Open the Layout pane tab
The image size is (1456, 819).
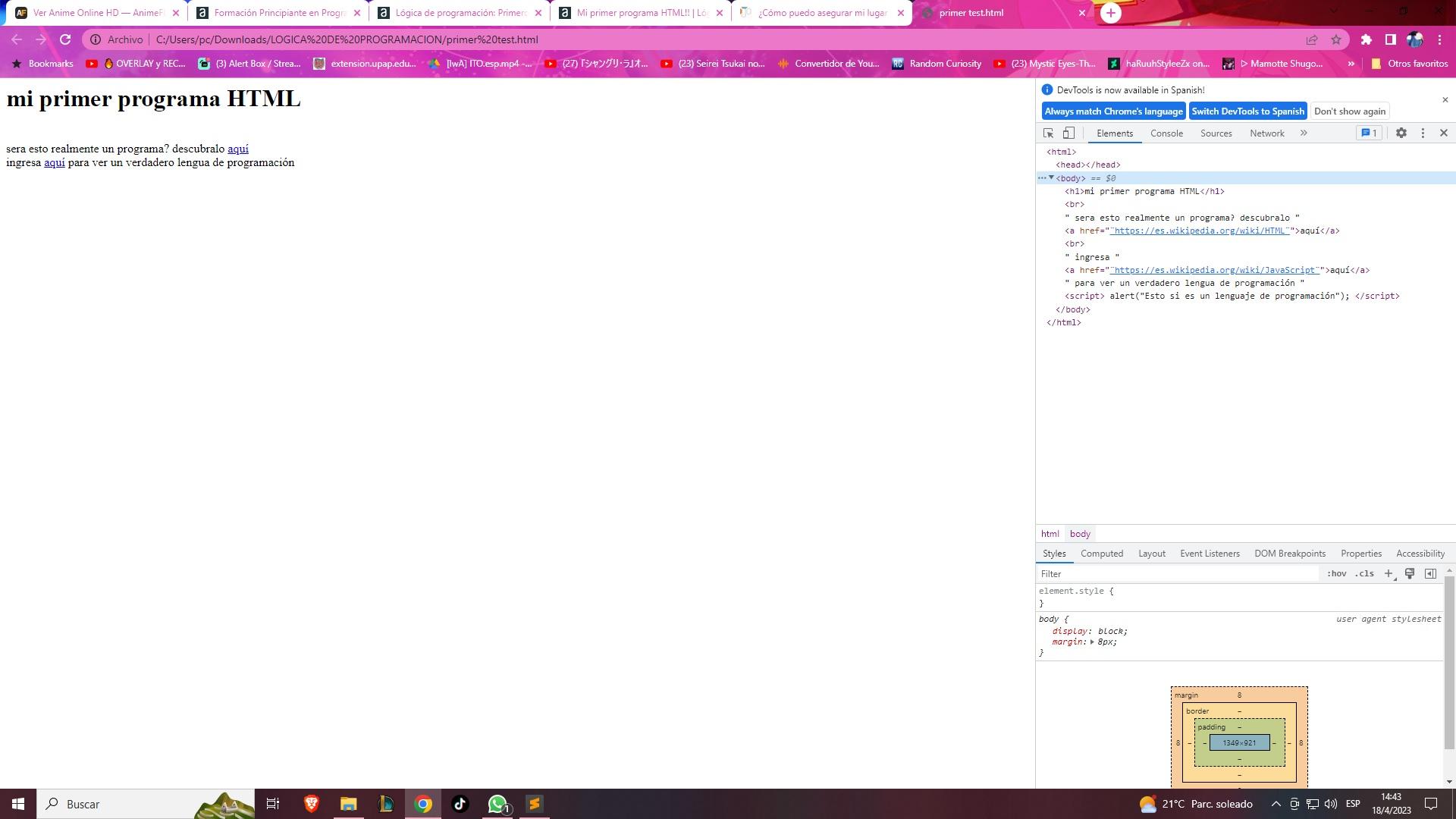tap(1151, 554)
